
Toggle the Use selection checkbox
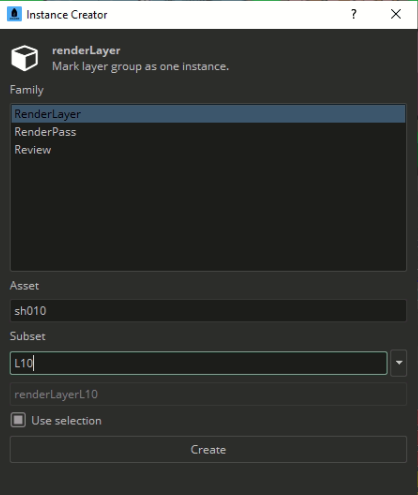point(18,420)
